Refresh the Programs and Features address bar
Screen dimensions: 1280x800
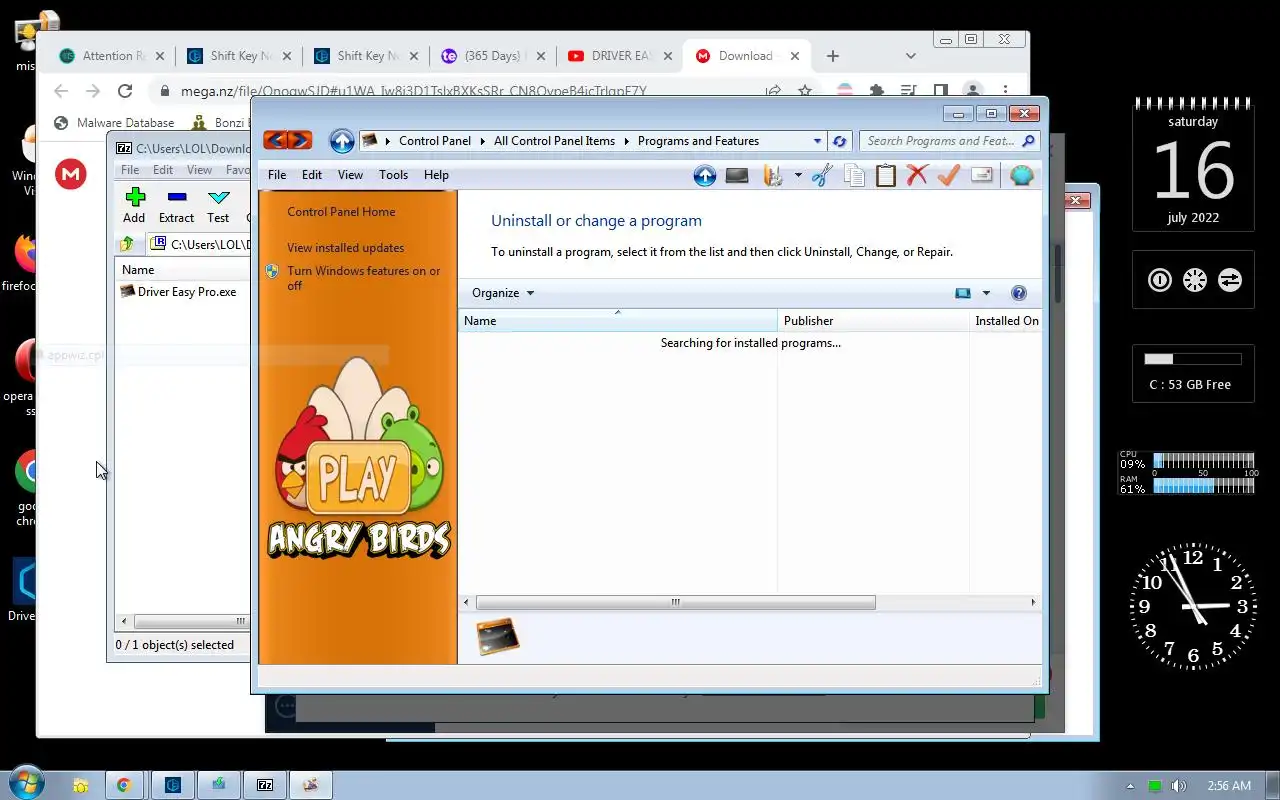(x=840, y=141)
